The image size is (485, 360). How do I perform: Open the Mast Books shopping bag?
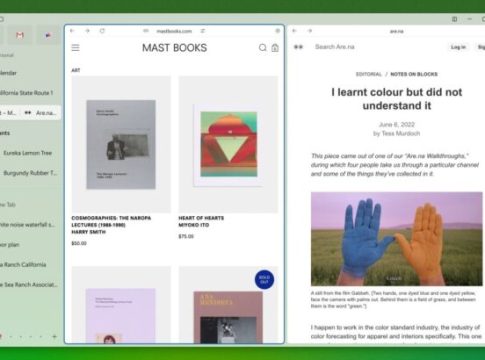275,48
